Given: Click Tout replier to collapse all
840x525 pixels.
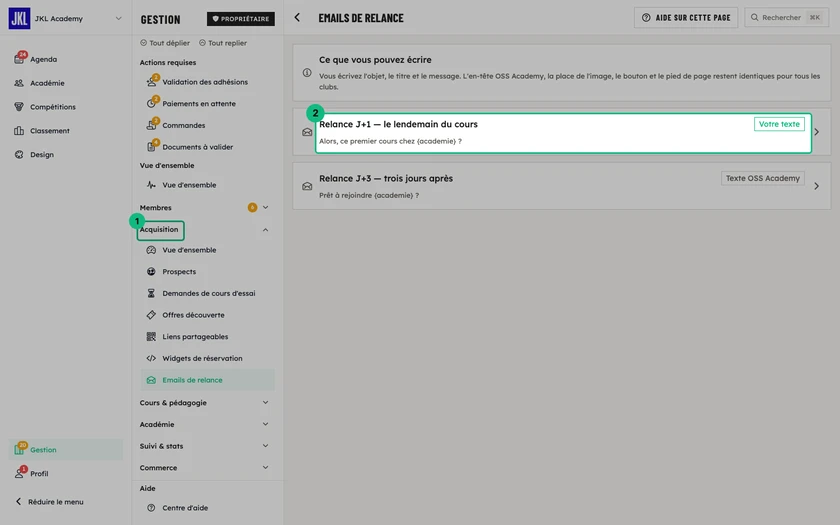Looking at the screenshot, I should point(223,43).
